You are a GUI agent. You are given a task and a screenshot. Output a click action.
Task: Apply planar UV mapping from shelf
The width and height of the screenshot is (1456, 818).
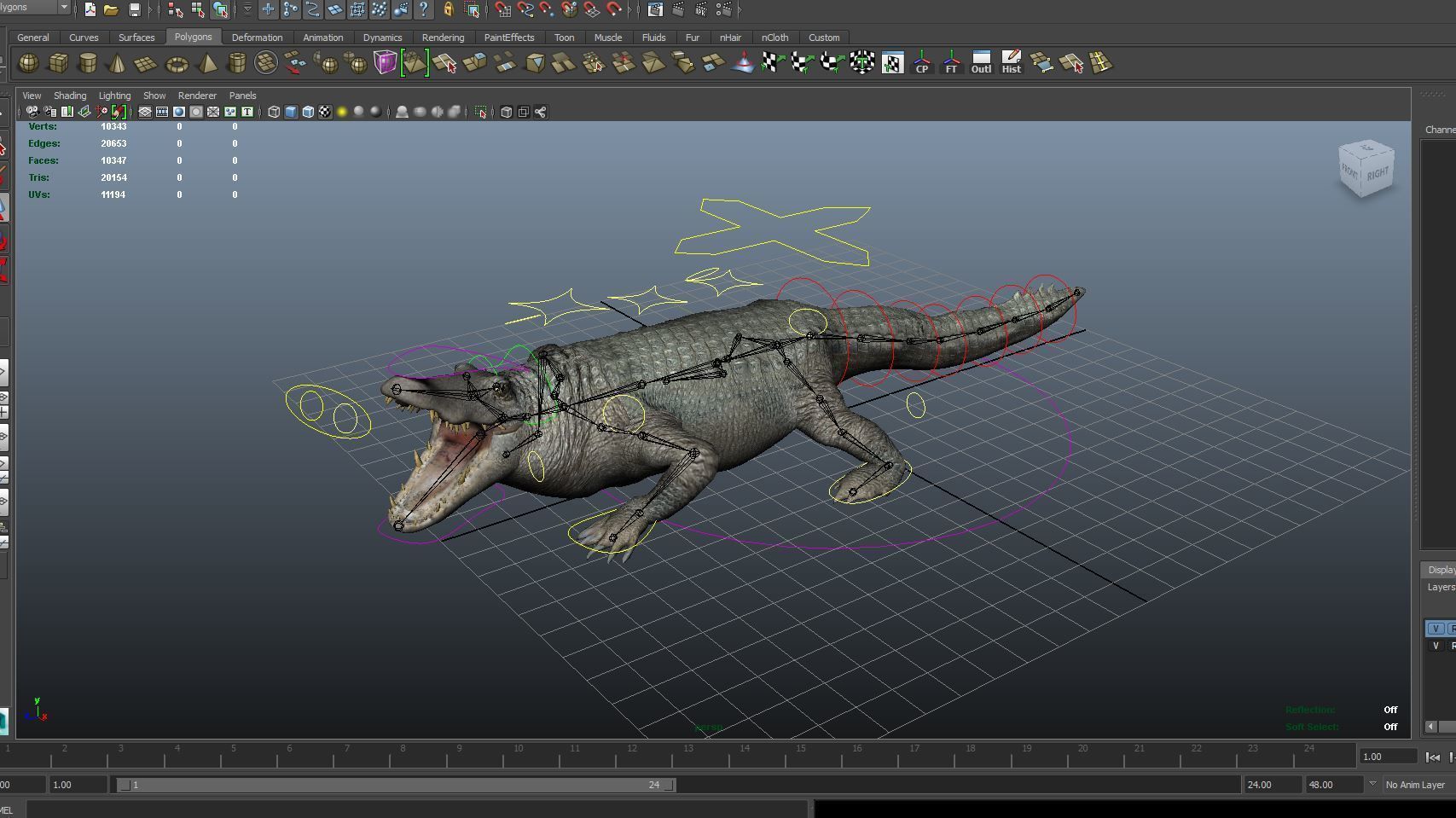773,63
